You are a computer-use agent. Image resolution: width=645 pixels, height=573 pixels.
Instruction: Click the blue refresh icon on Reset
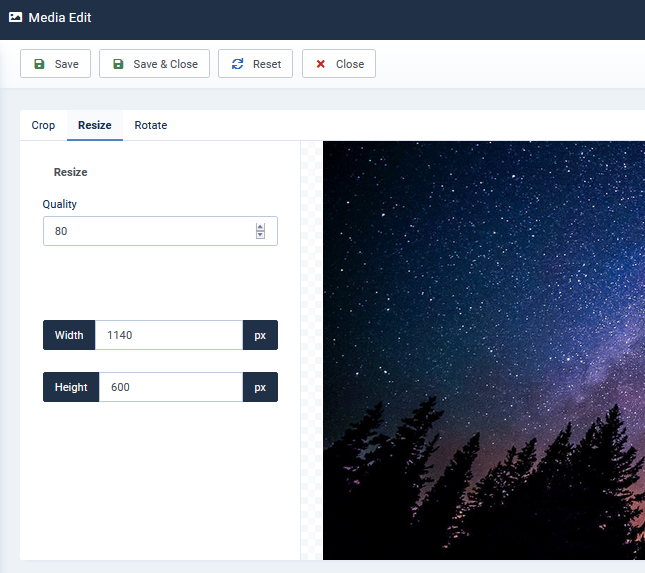point(237,64)
